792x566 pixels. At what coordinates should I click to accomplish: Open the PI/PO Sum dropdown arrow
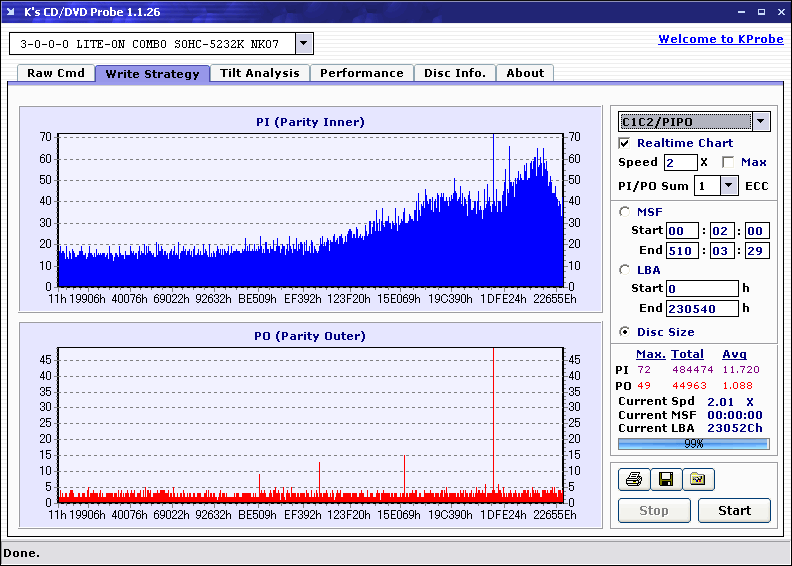pyautogui.click(x=728, y=186)
